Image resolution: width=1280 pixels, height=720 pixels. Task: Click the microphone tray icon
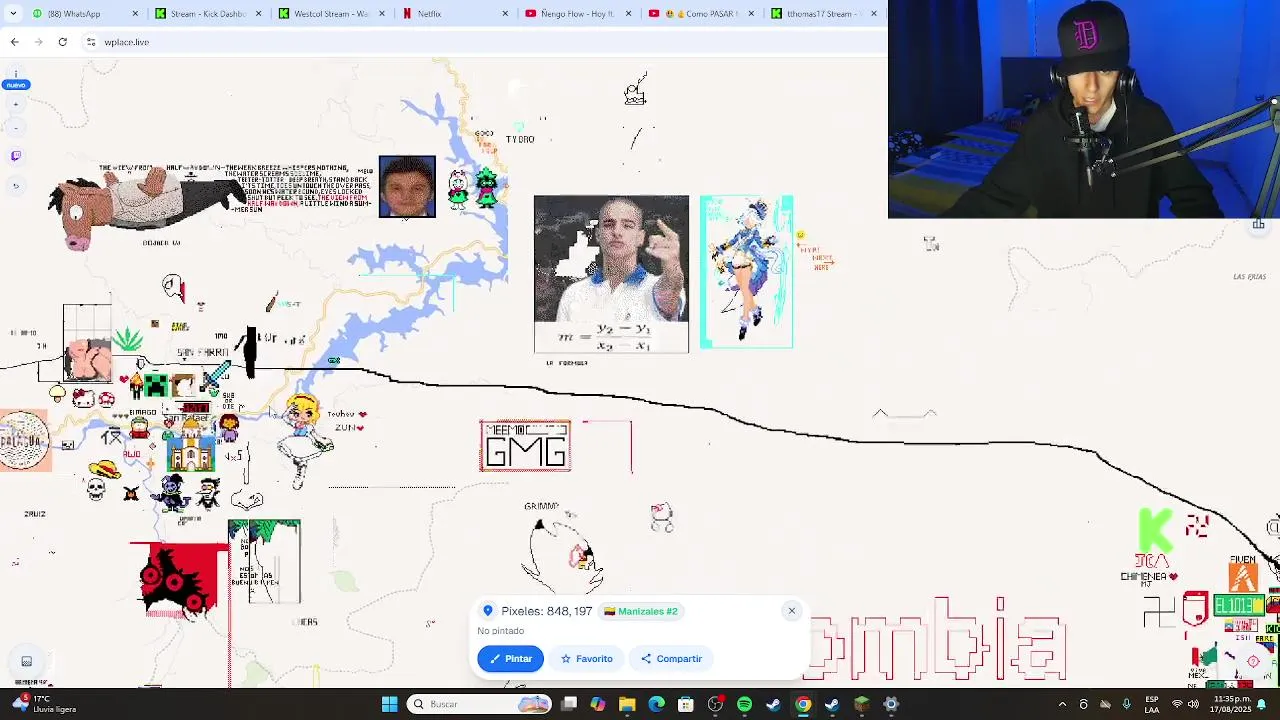pos(1126,704)
